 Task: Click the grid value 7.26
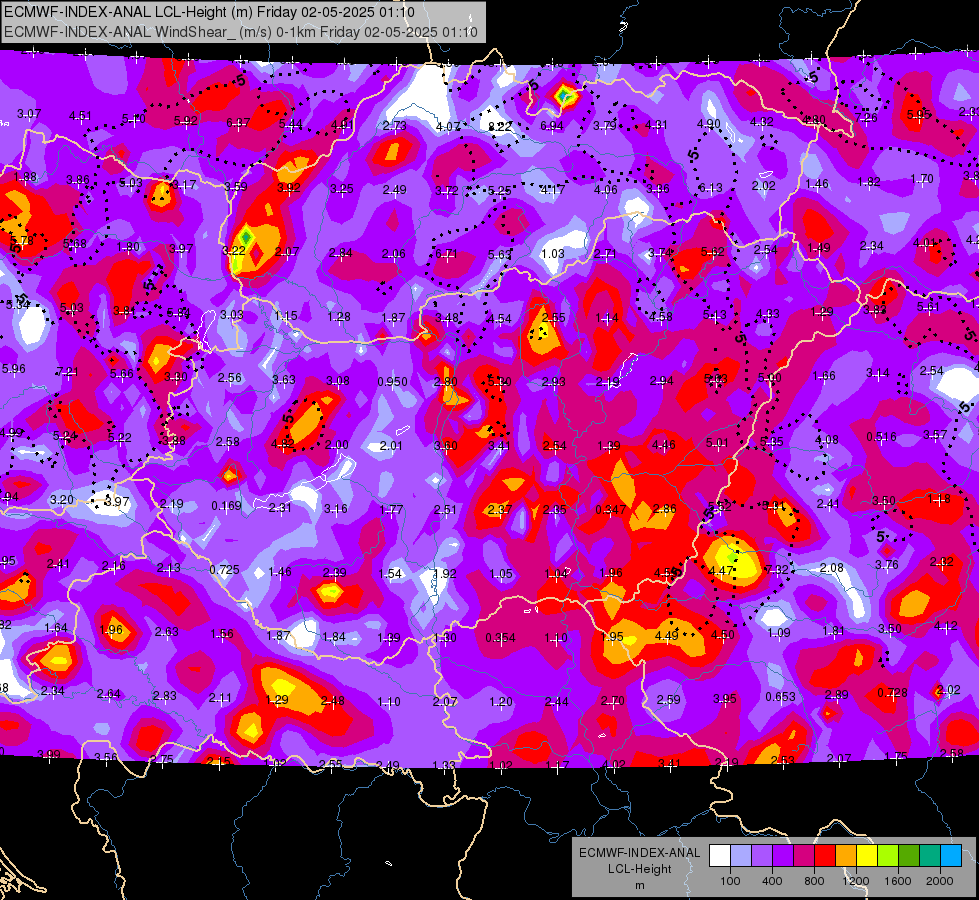866,117
